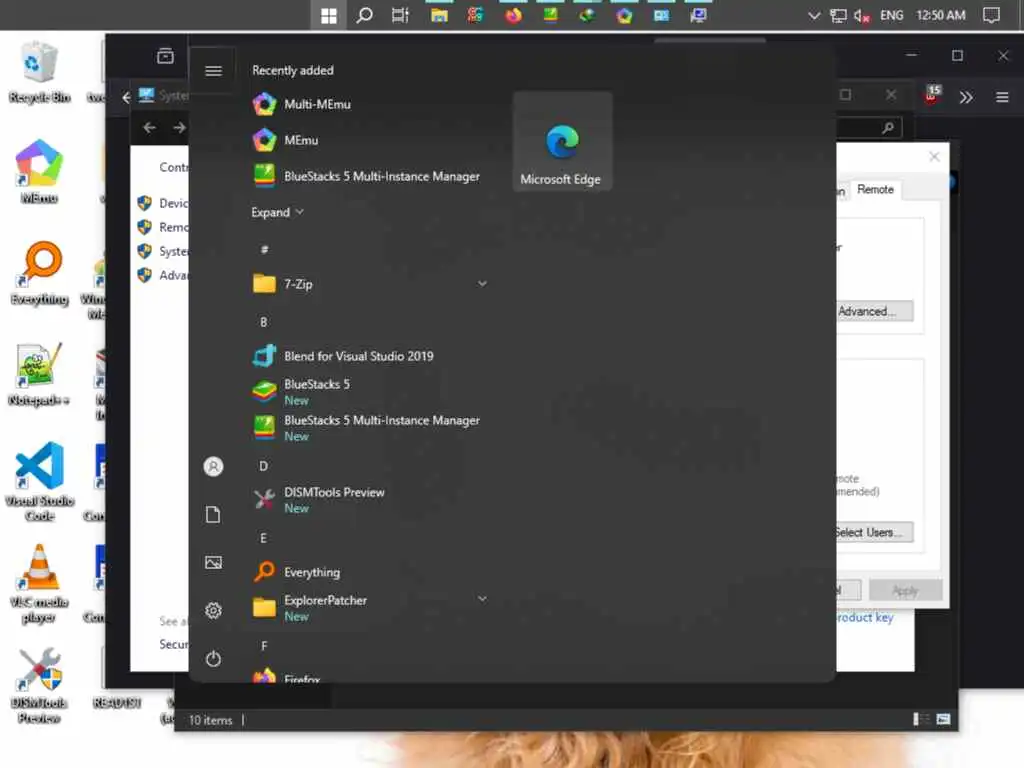Click the F letter group header

(x=264, y=646)
